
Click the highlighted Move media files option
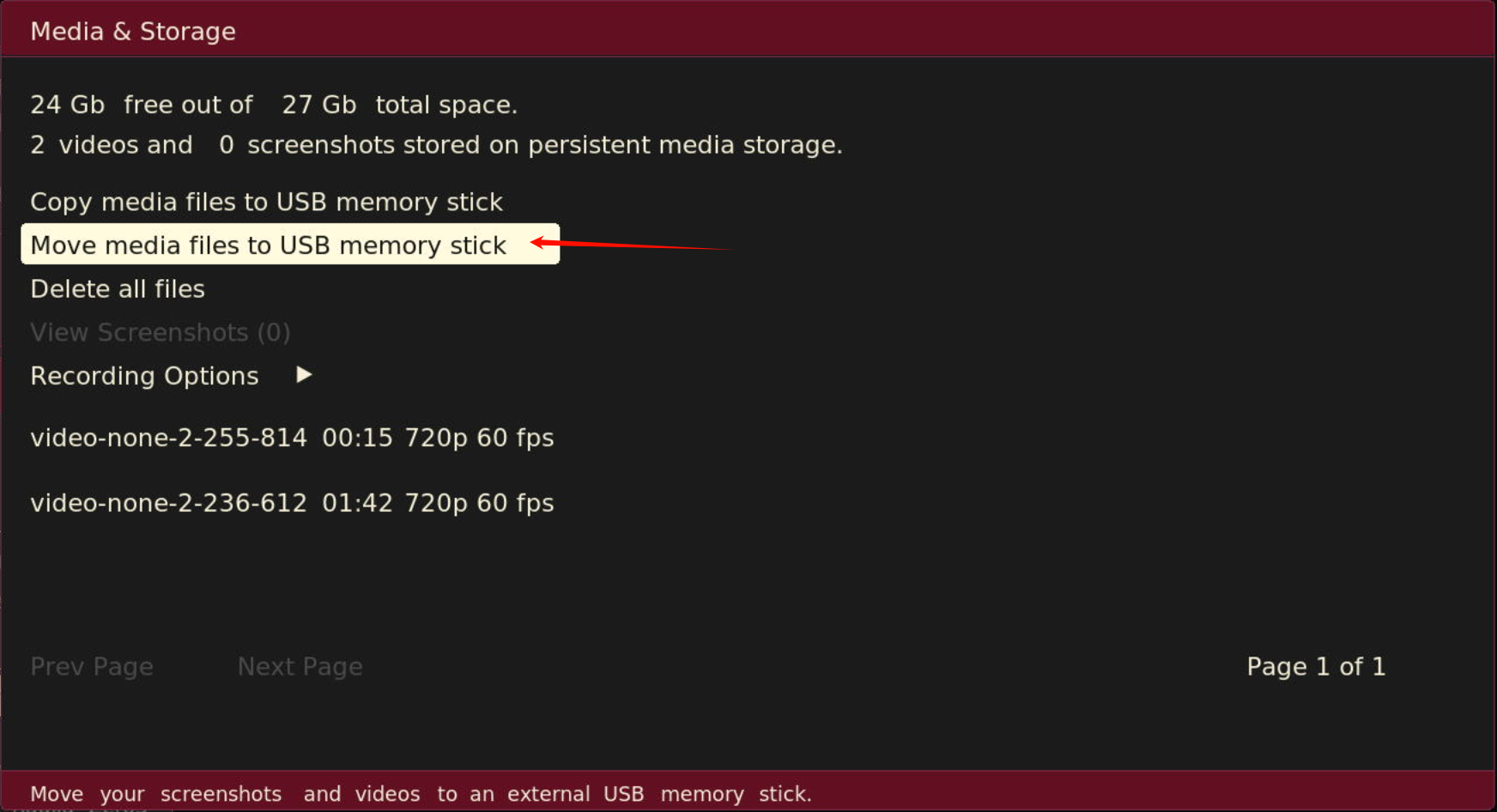coord(268,245)
